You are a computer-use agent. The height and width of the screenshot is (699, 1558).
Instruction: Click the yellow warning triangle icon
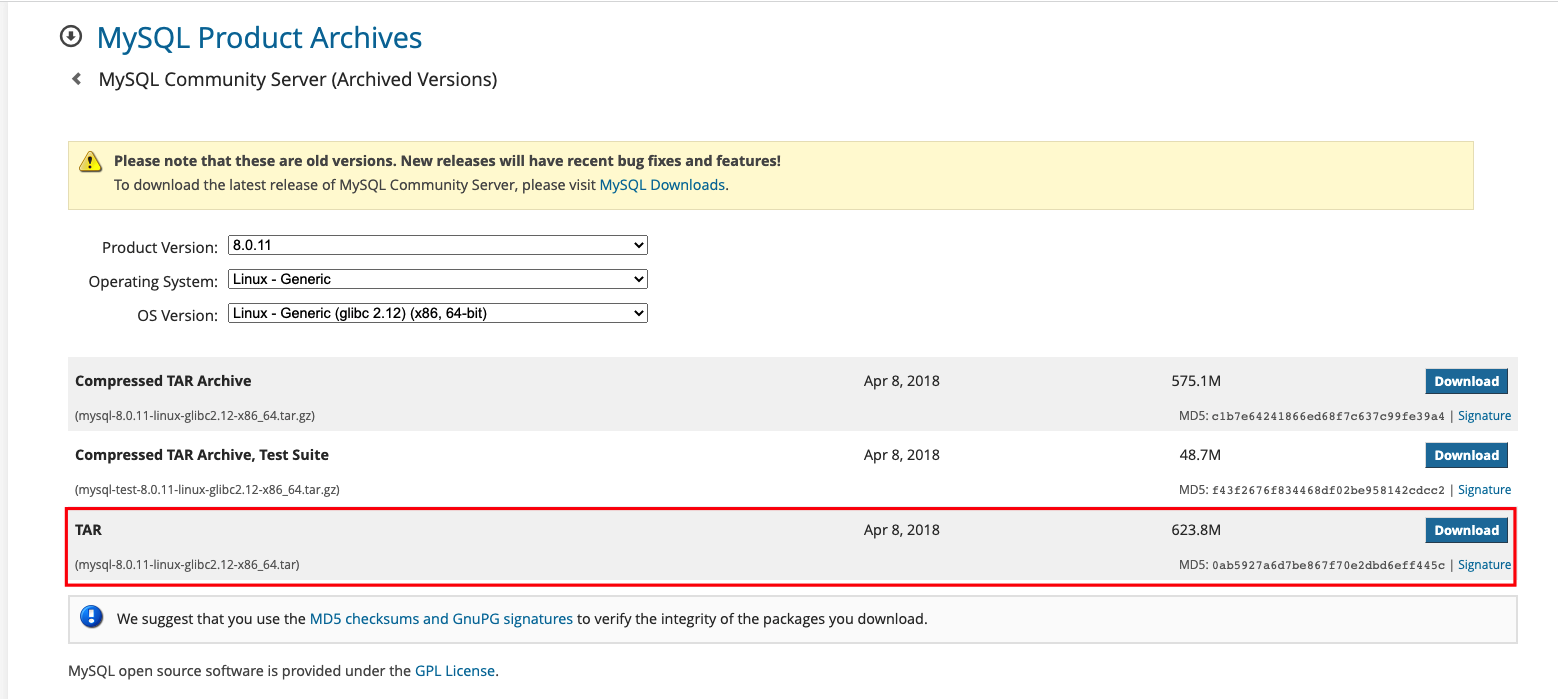point(91,161)
